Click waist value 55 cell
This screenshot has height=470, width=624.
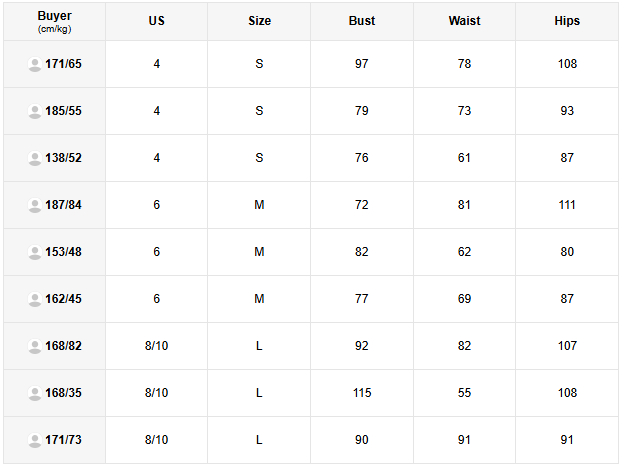click(464, 393)
